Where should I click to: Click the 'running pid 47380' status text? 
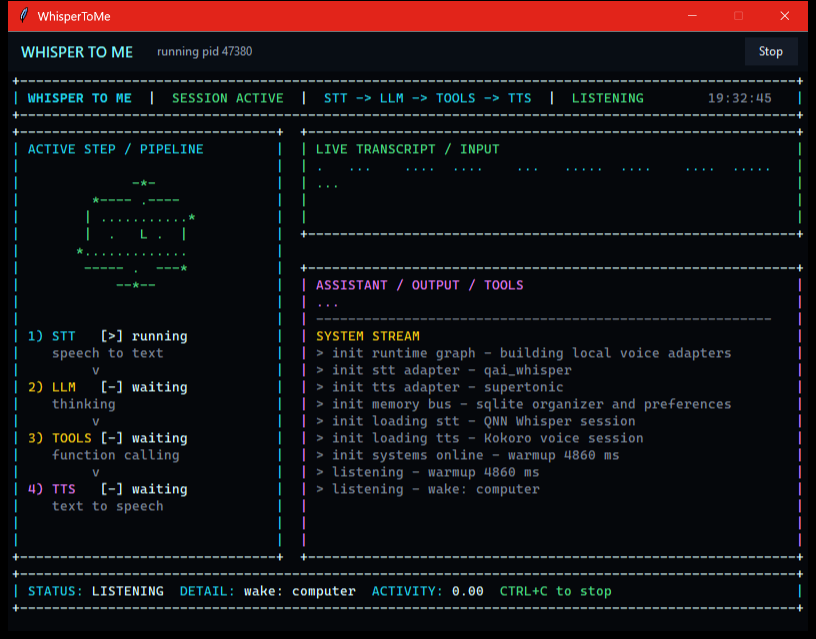coord(205,52)
